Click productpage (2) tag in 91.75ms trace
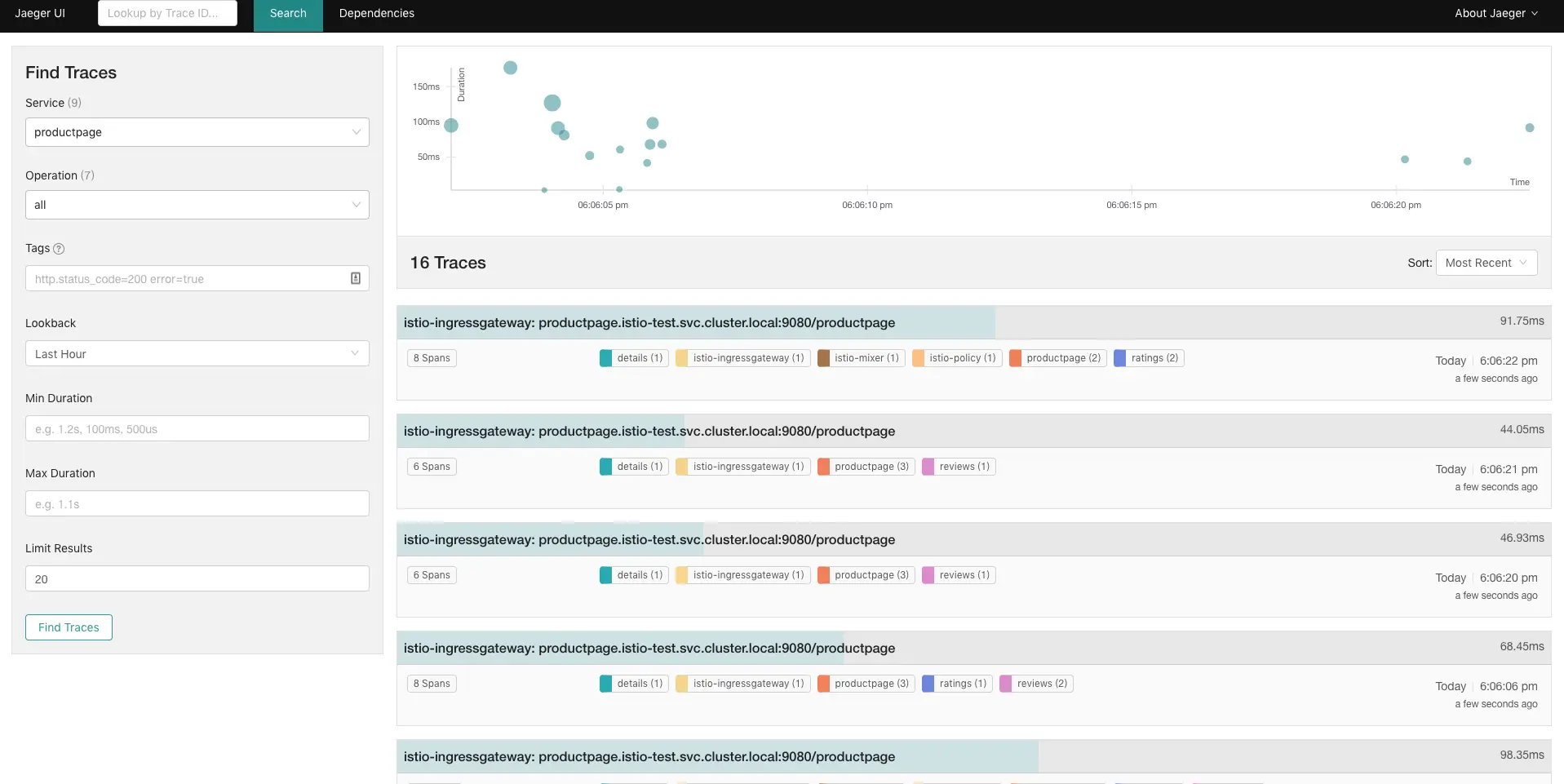The image size is (1564, 784). point(1057,358)
